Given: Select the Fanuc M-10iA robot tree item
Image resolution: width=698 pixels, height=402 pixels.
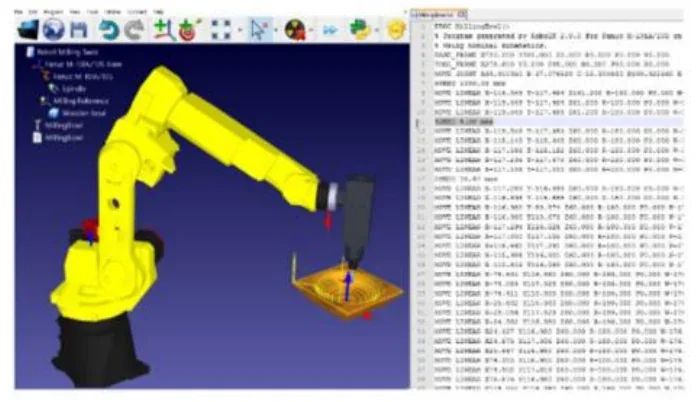Looking at the screenshot, I should click(83, 77).
